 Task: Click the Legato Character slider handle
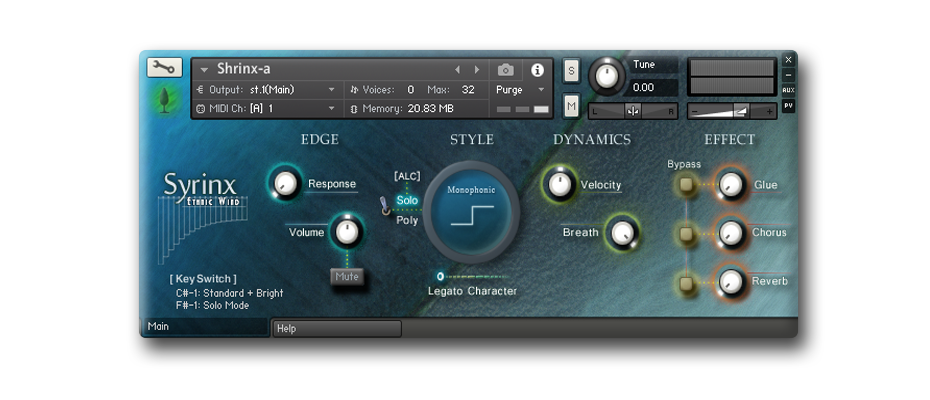(x=440, y=277)
